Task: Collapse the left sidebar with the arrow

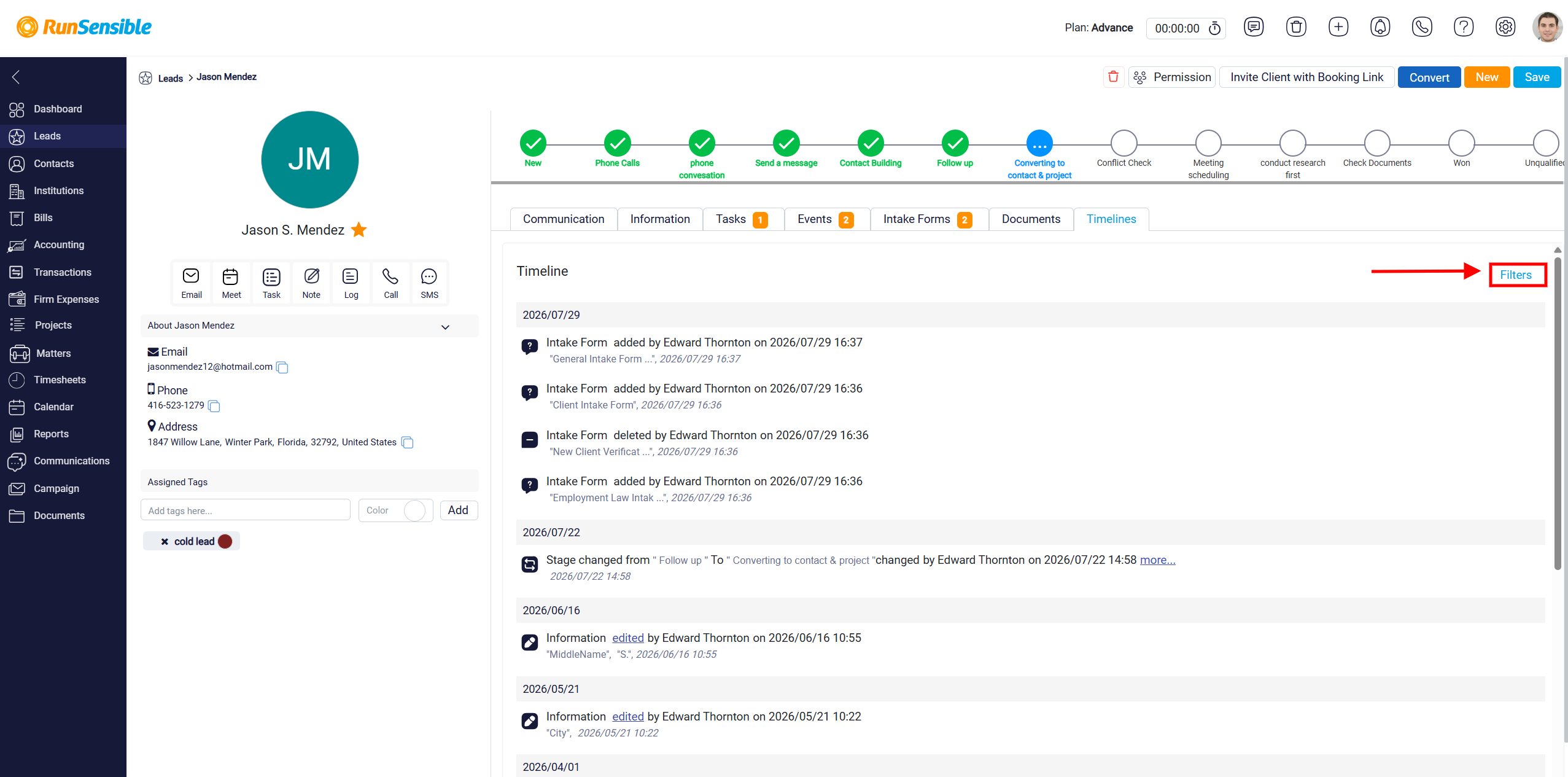Action: tap(16, 77)
